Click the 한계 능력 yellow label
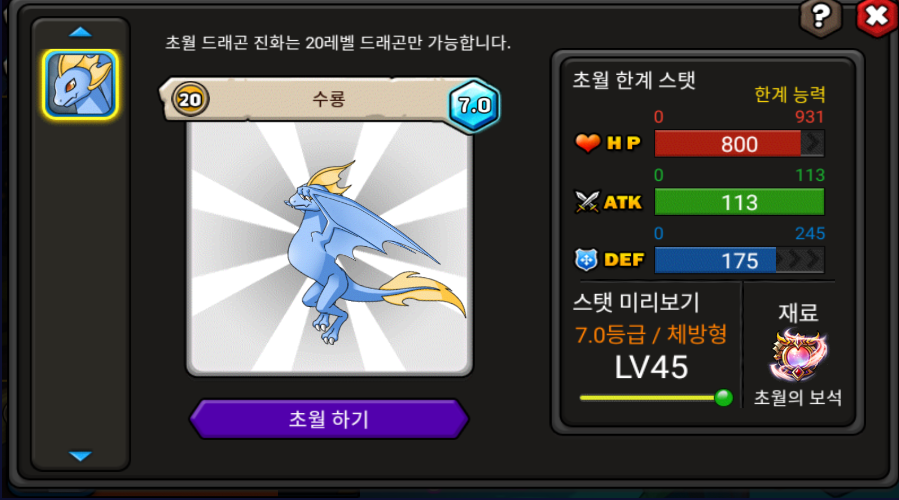The width and height of the screenshot is (899, 500). coord(789,94)
